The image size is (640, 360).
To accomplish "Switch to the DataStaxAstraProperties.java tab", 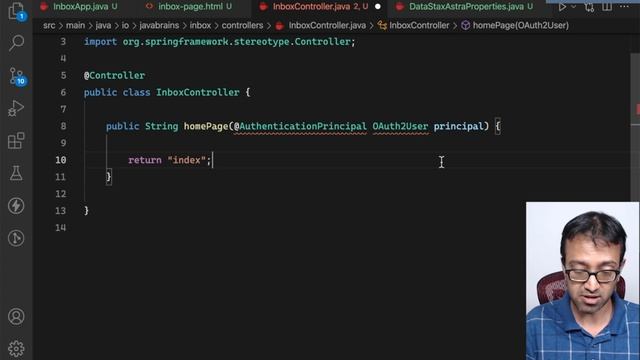I will point(466,7).
